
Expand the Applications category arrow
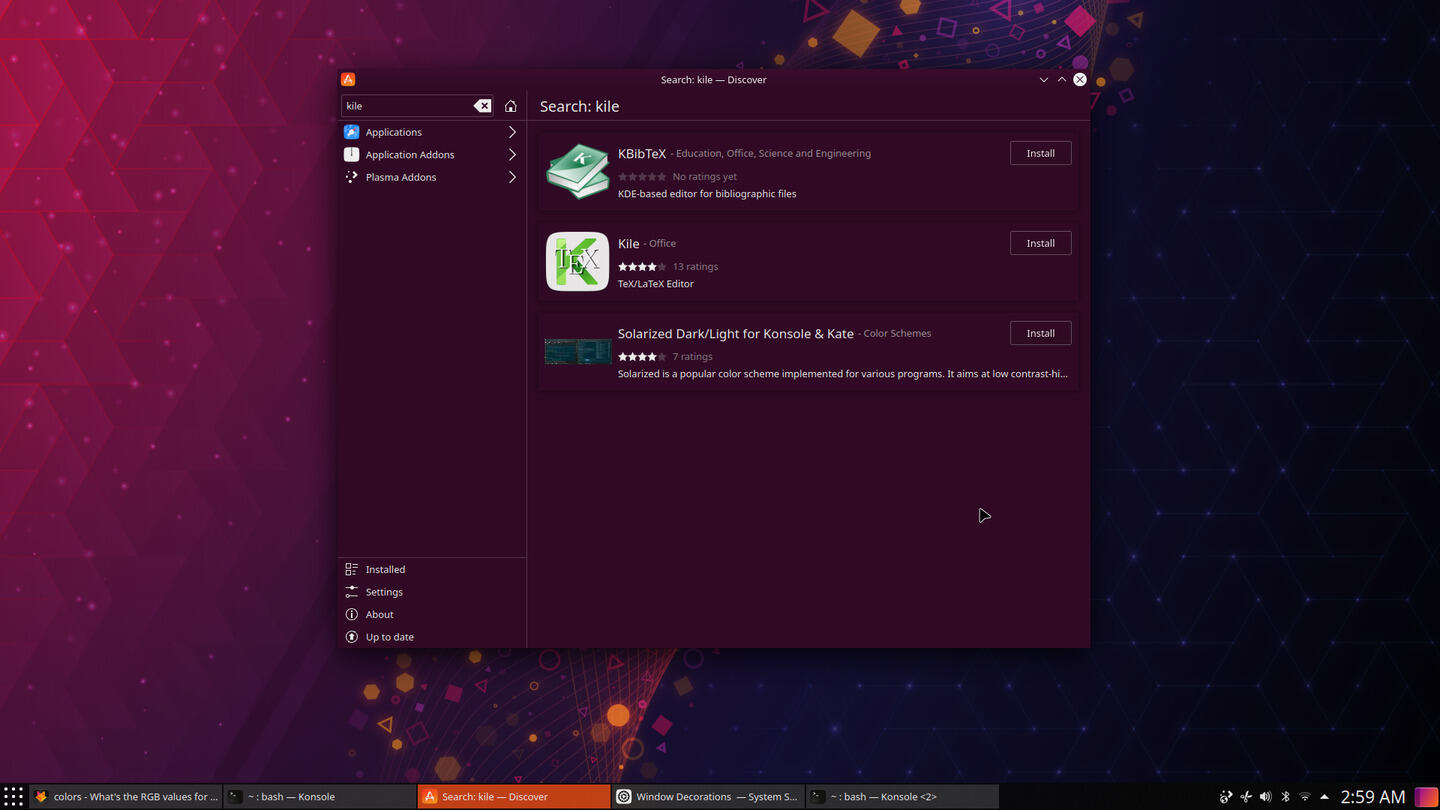click(x=512, y=132)
